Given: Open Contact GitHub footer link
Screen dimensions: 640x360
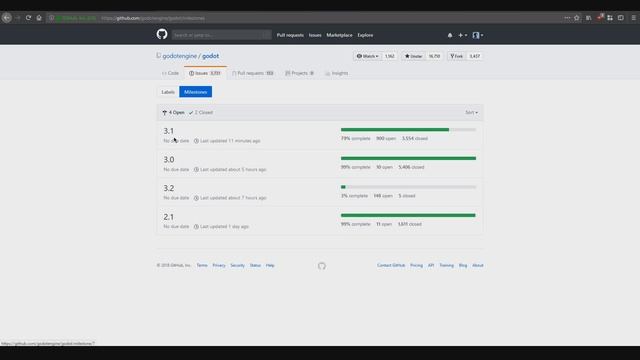Looking at the screenshot, I should click(x=391, y=265).
